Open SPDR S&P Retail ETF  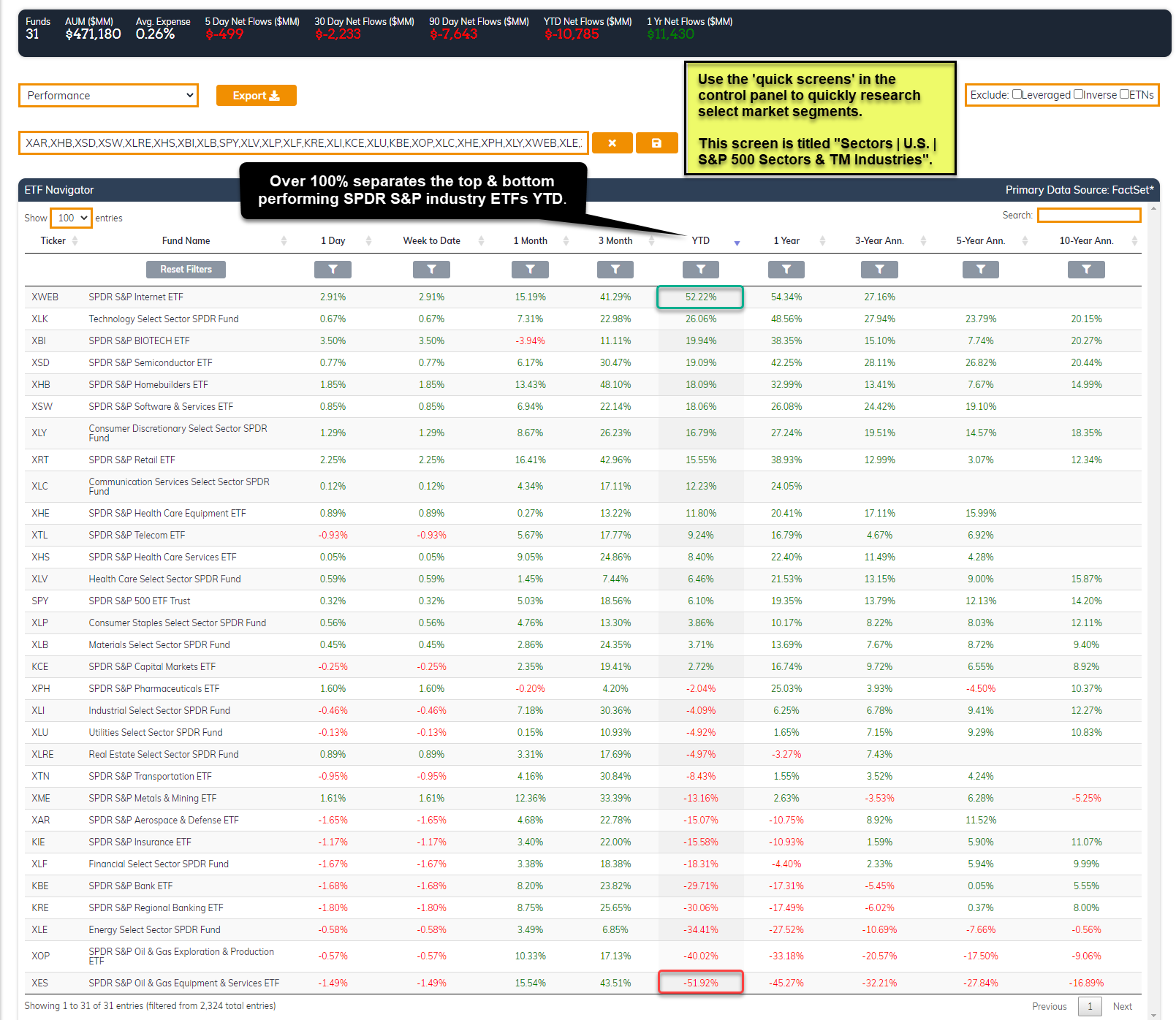coord(132,460)
